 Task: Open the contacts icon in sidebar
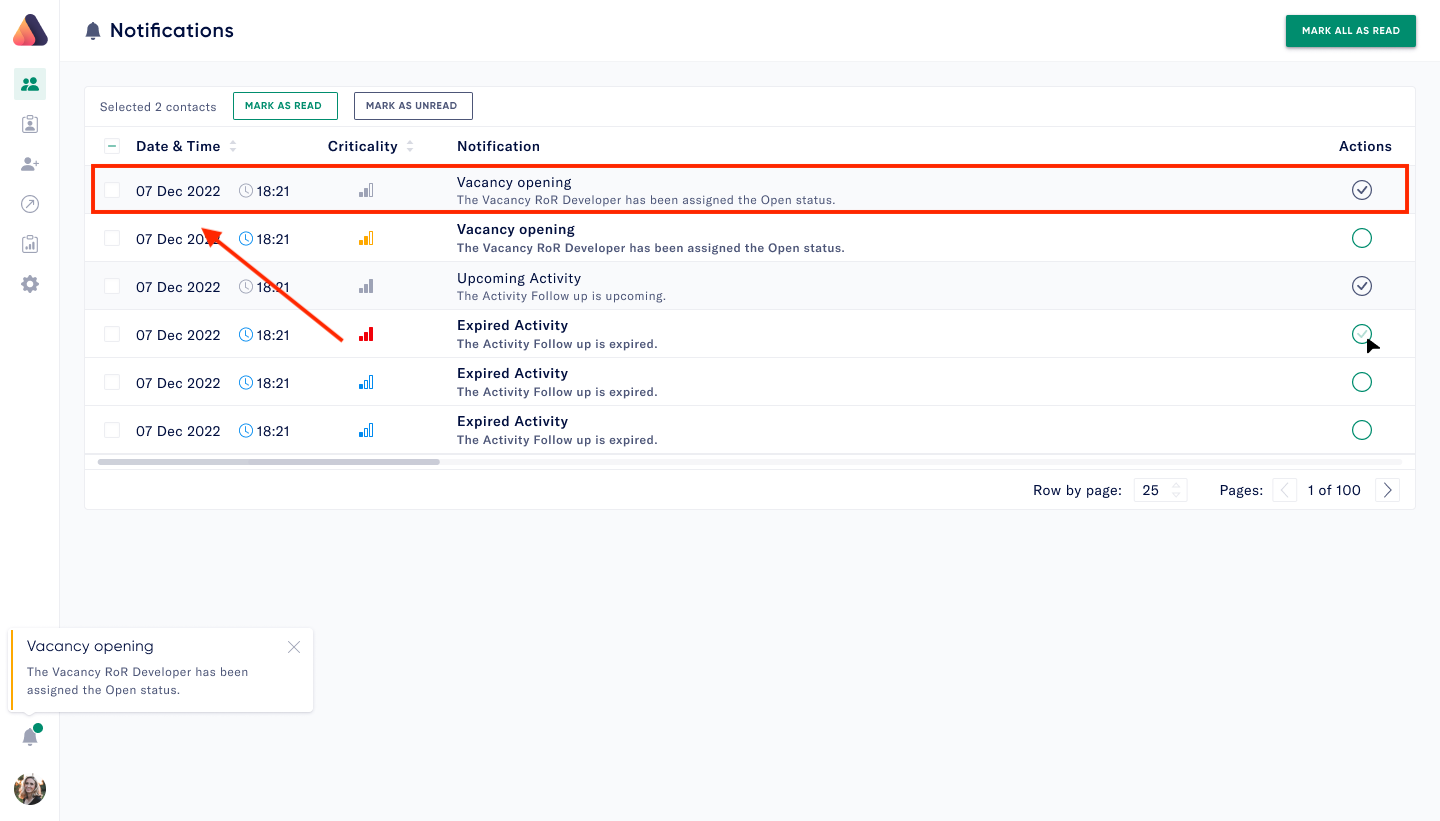point(30,85)
